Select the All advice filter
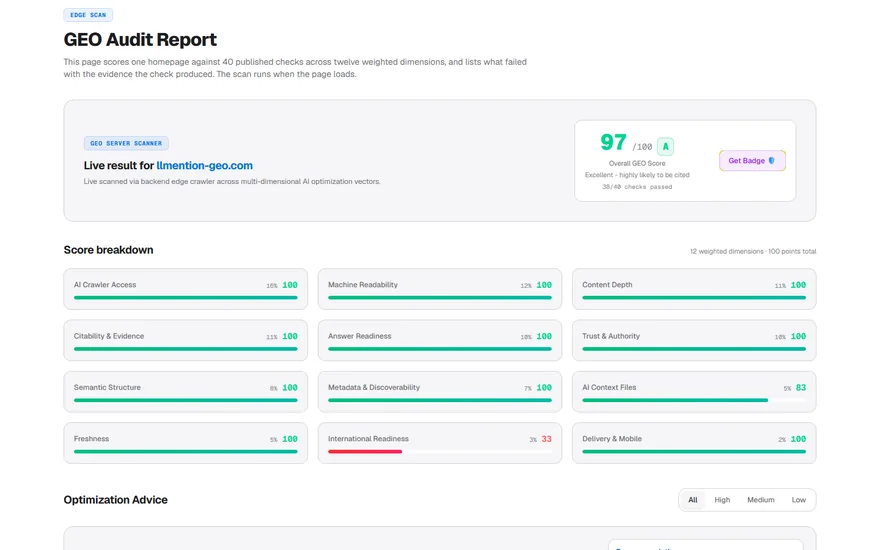This screenshot has width=880, height=550. (x=693, y=499)
